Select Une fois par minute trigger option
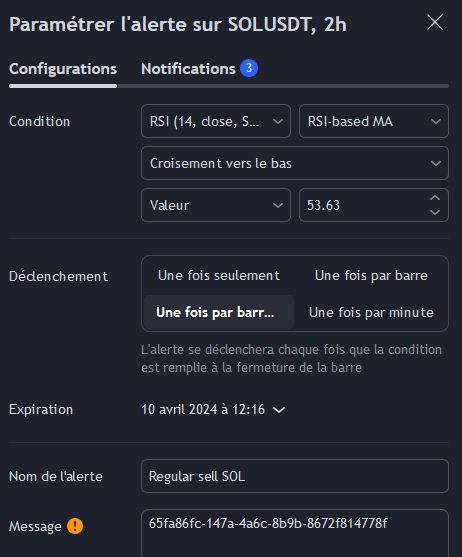 (371, 312)
